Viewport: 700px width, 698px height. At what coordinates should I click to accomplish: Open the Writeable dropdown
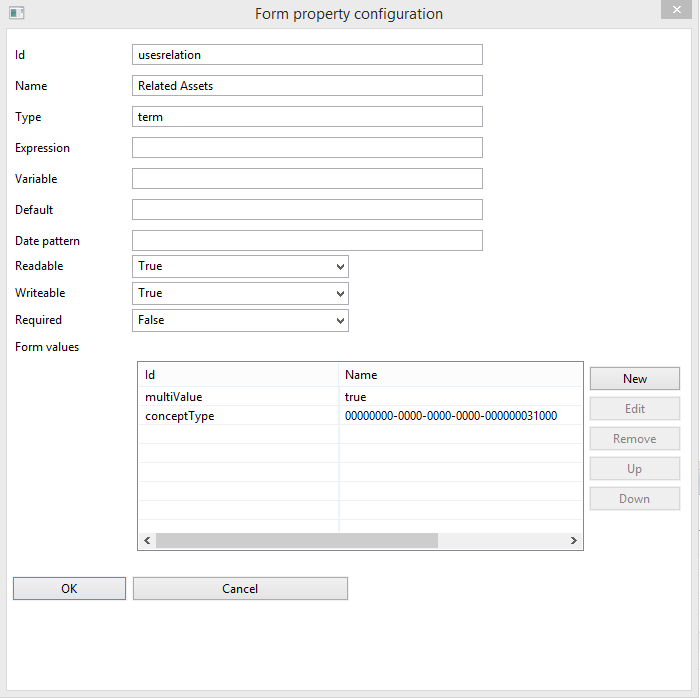240,294
